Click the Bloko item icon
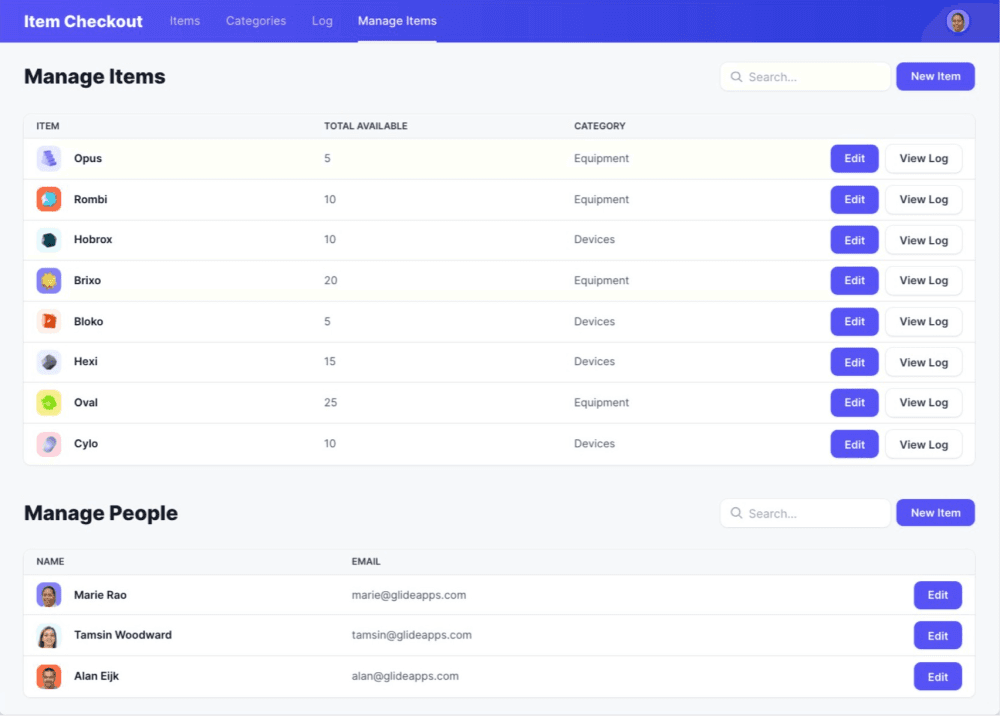The image size is (1000, 716). pos(48,321)
